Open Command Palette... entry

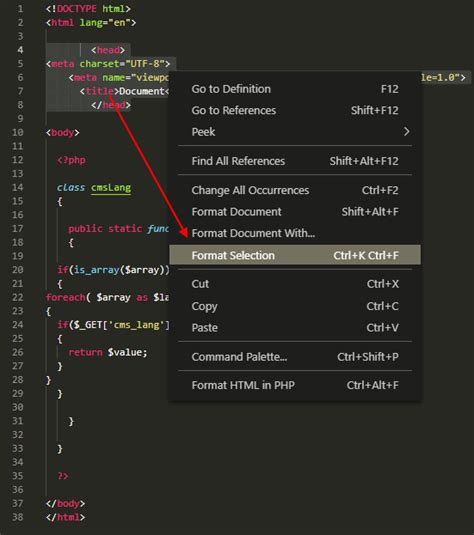[x=295, y=357]
